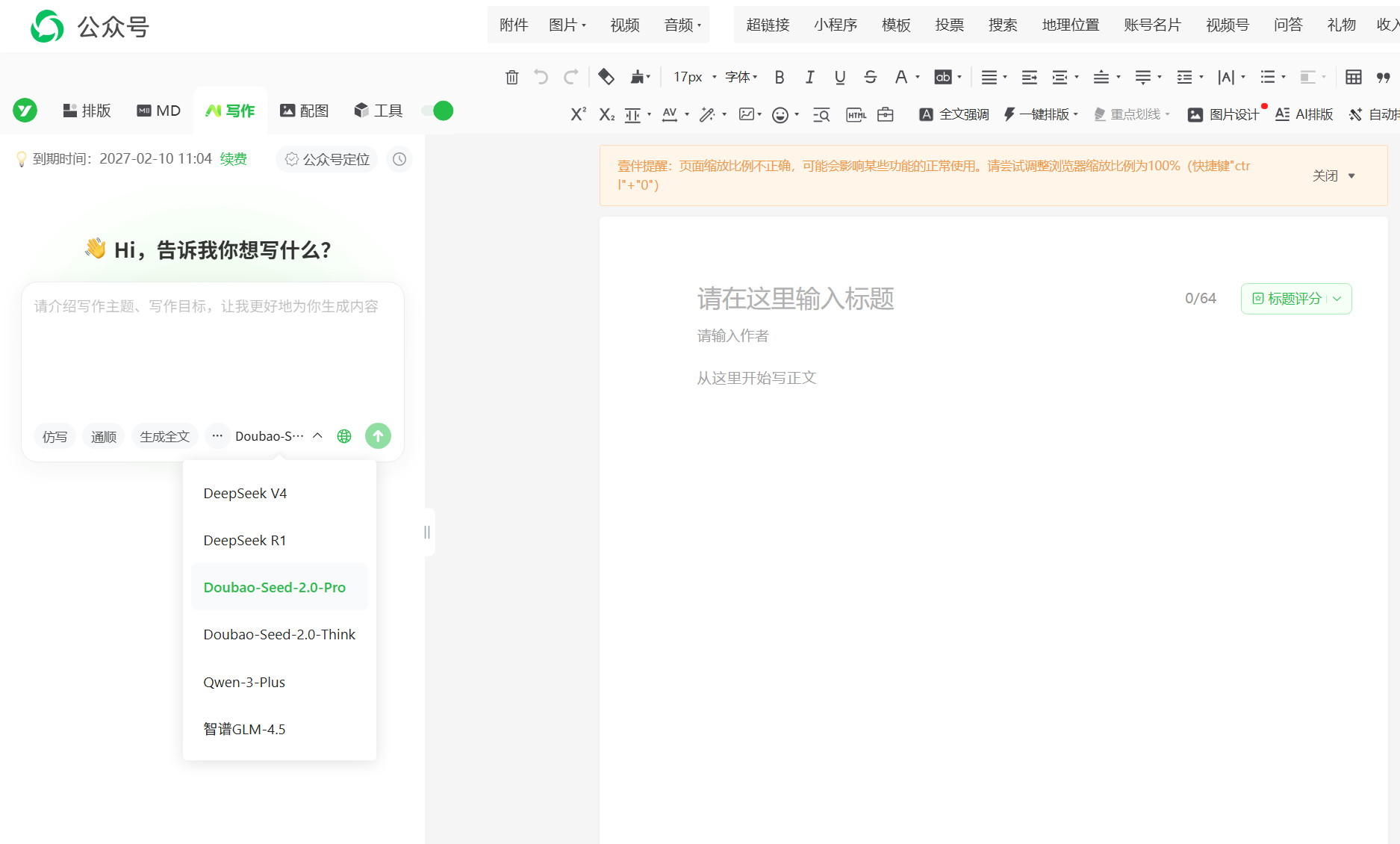The image size is (1400, 844).
Task: Click the 仿写 chip
Action: 55,436
